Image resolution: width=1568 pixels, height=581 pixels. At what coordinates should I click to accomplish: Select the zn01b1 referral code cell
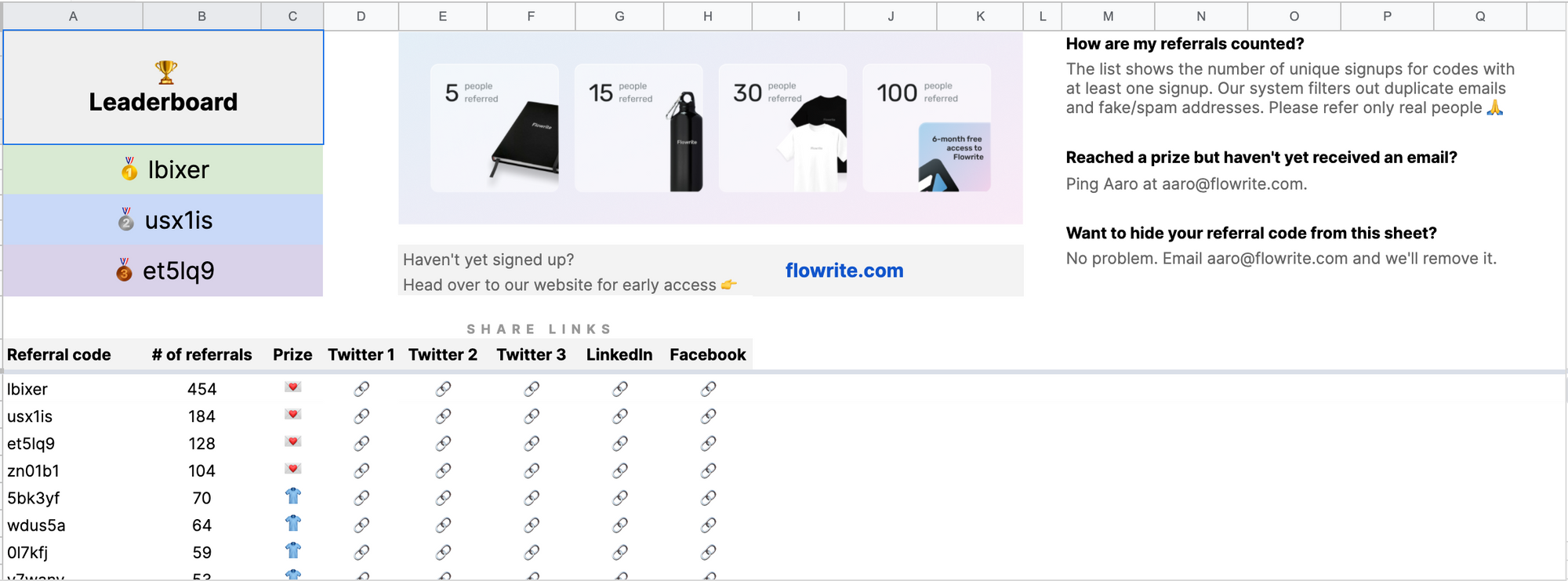click(73, 470)
